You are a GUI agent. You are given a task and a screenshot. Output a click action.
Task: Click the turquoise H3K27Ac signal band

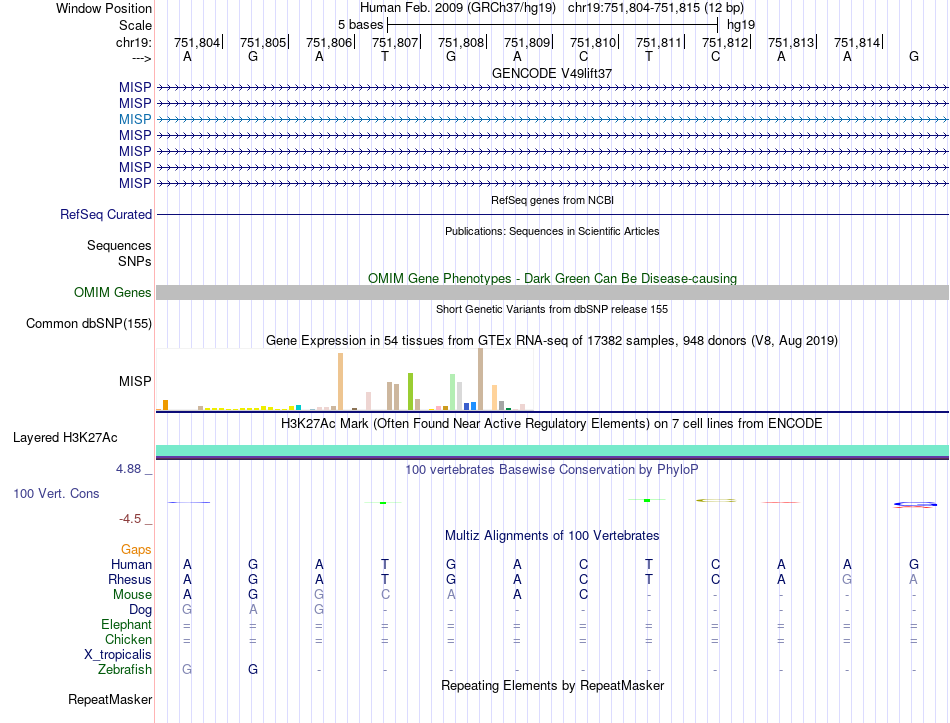(552, 450)
